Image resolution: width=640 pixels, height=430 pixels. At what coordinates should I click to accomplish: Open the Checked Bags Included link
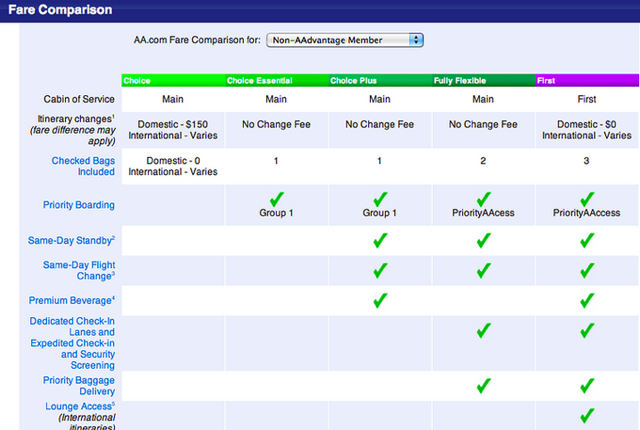[83, 166]
